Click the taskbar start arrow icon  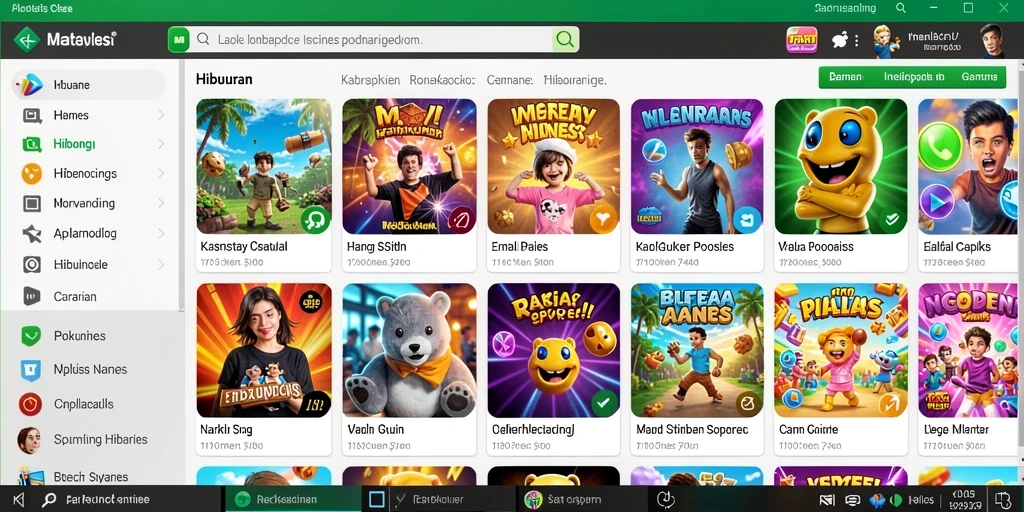pos(18,500)
